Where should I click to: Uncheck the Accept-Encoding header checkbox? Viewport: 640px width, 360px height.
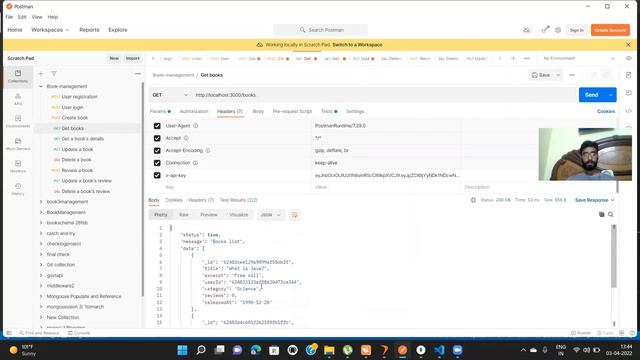(x=157, y=150)
